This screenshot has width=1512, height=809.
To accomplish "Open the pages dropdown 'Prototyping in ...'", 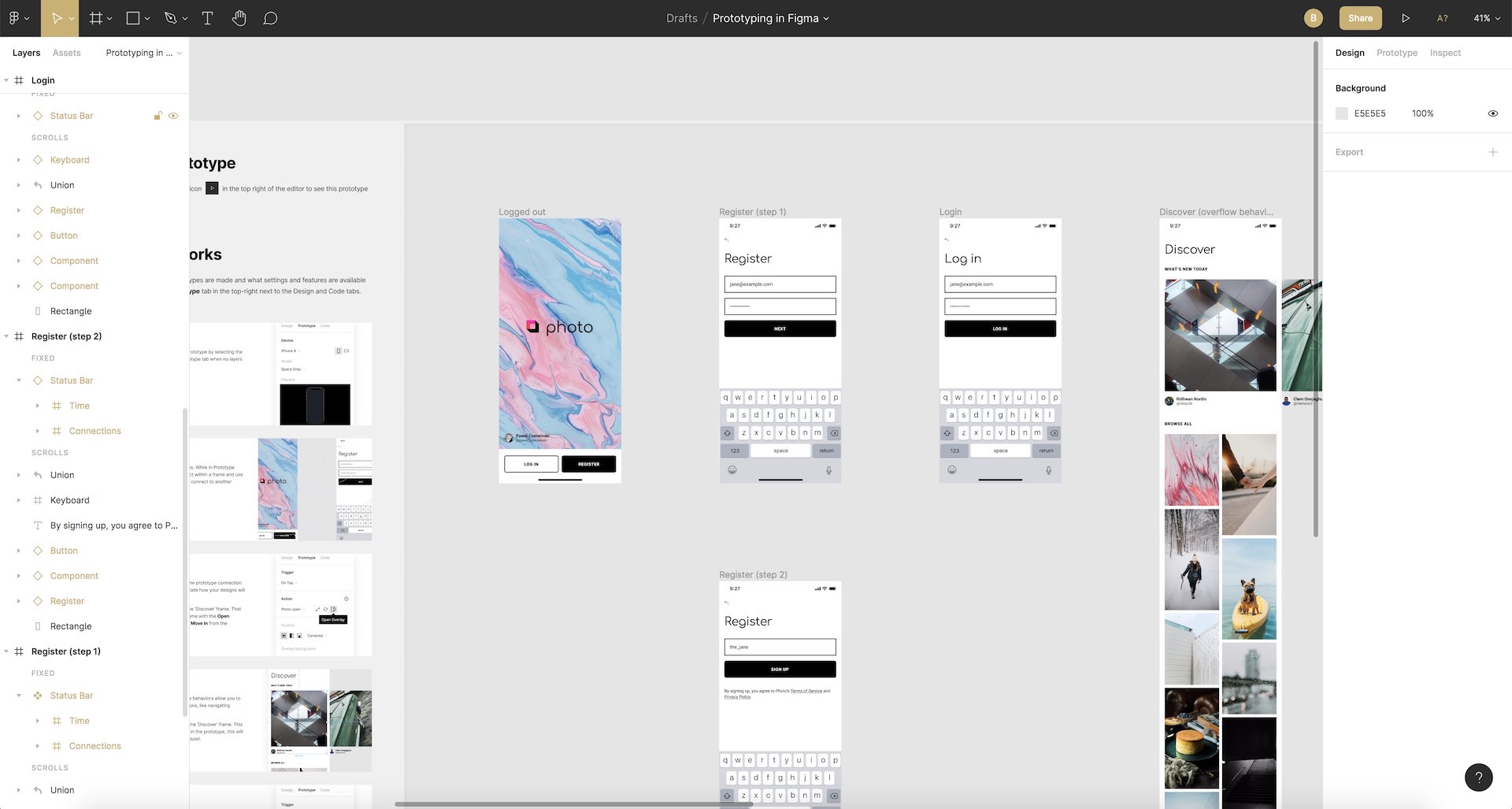I will tap(143, 53).
